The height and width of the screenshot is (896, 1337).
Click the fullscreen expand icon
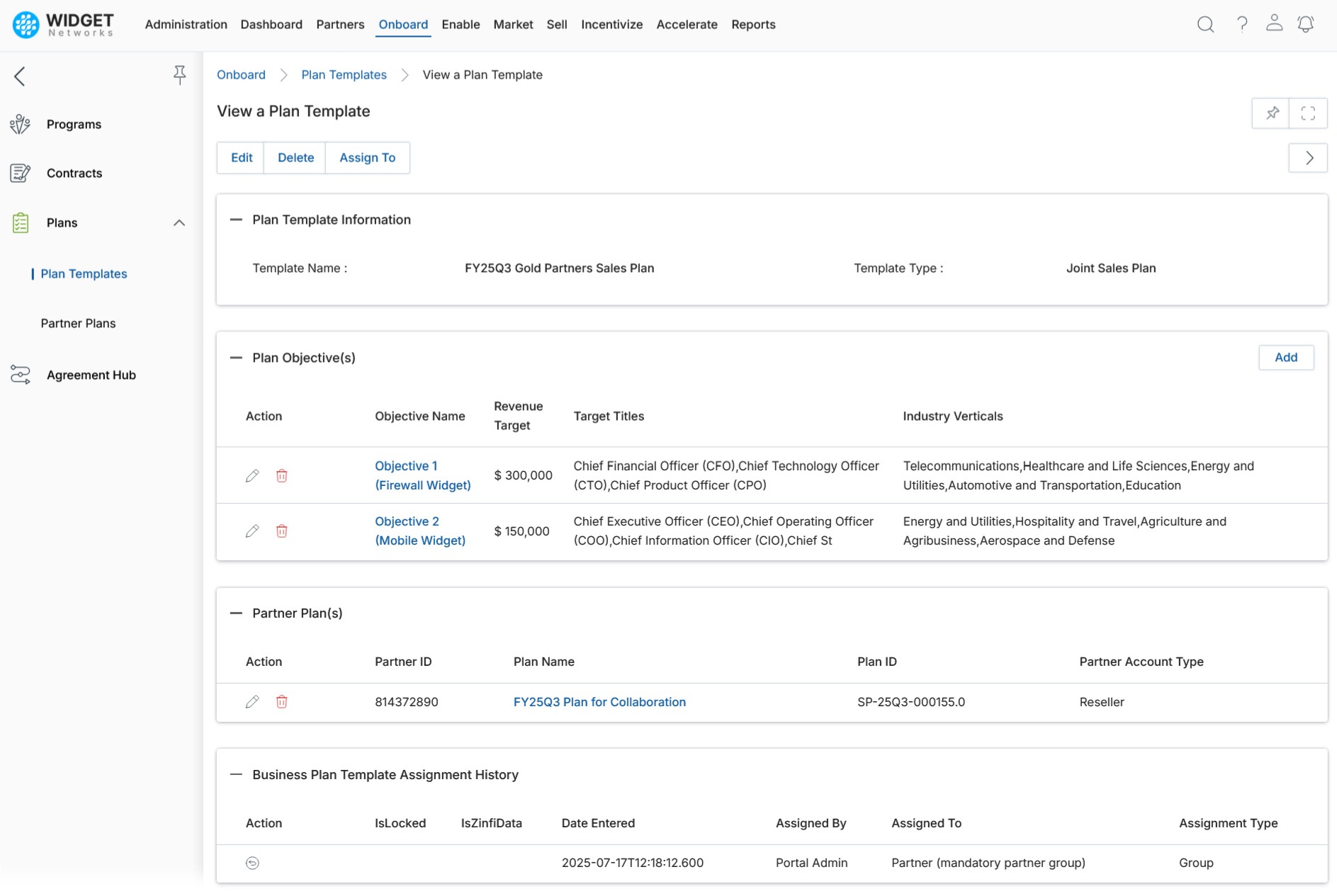click(x=1308, y=113)
